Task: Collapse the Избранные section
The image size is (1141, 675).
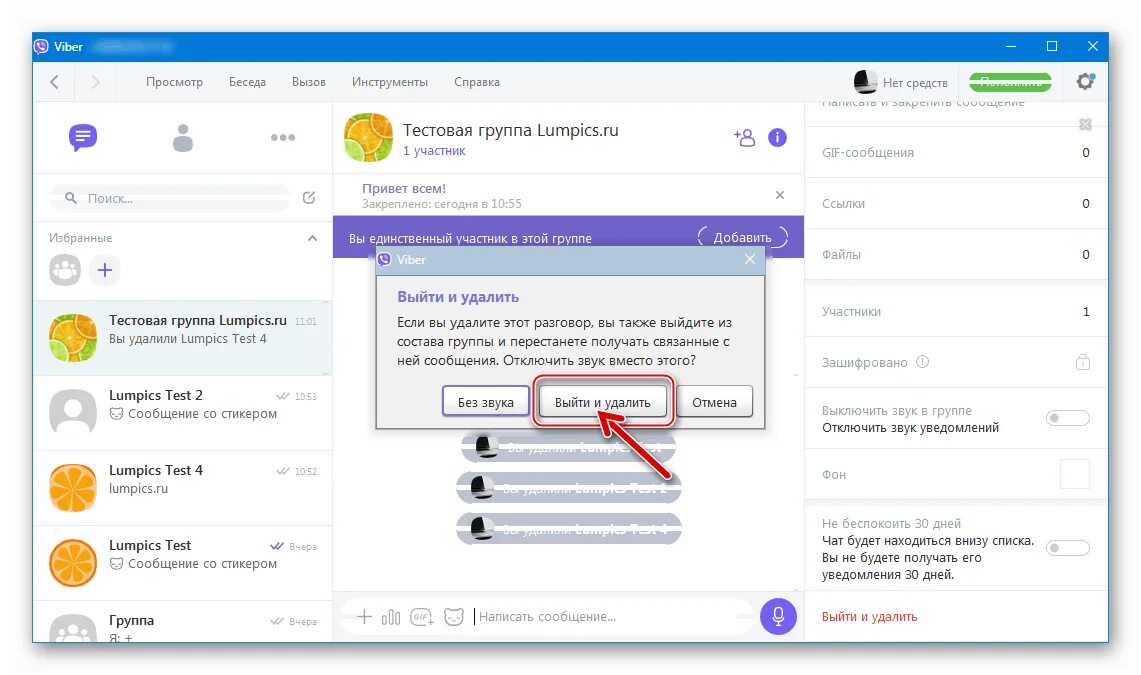Action: point(312,238)
